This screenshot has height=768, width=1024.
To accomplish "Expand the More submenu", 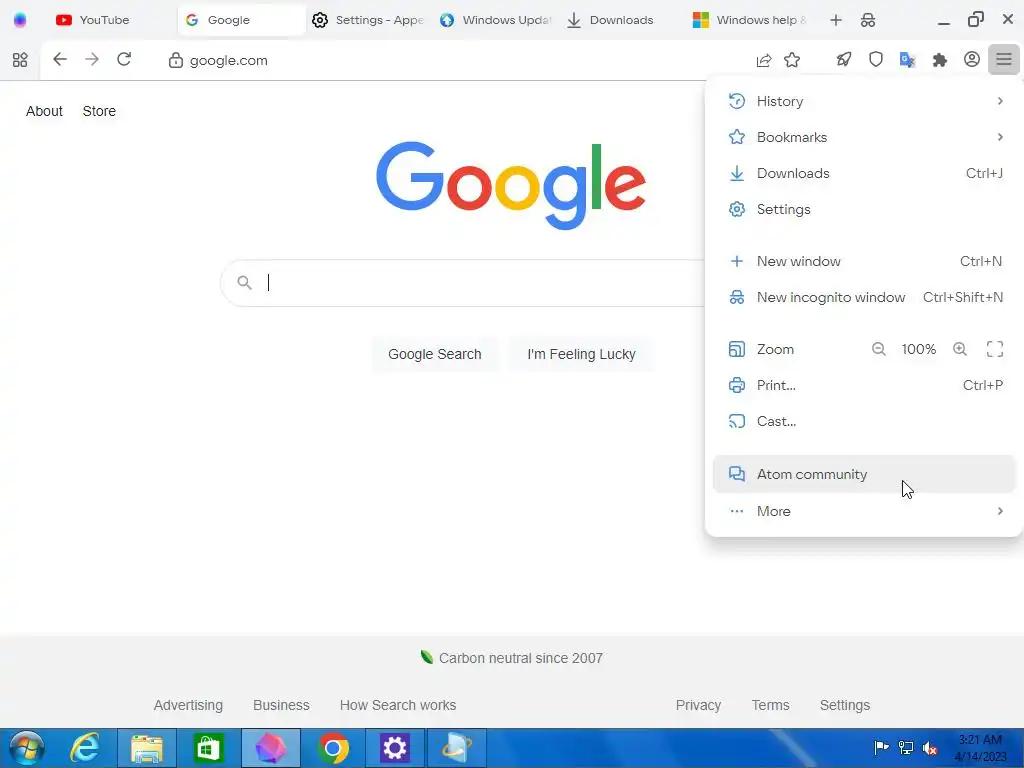I will click(x=864, y=511).
